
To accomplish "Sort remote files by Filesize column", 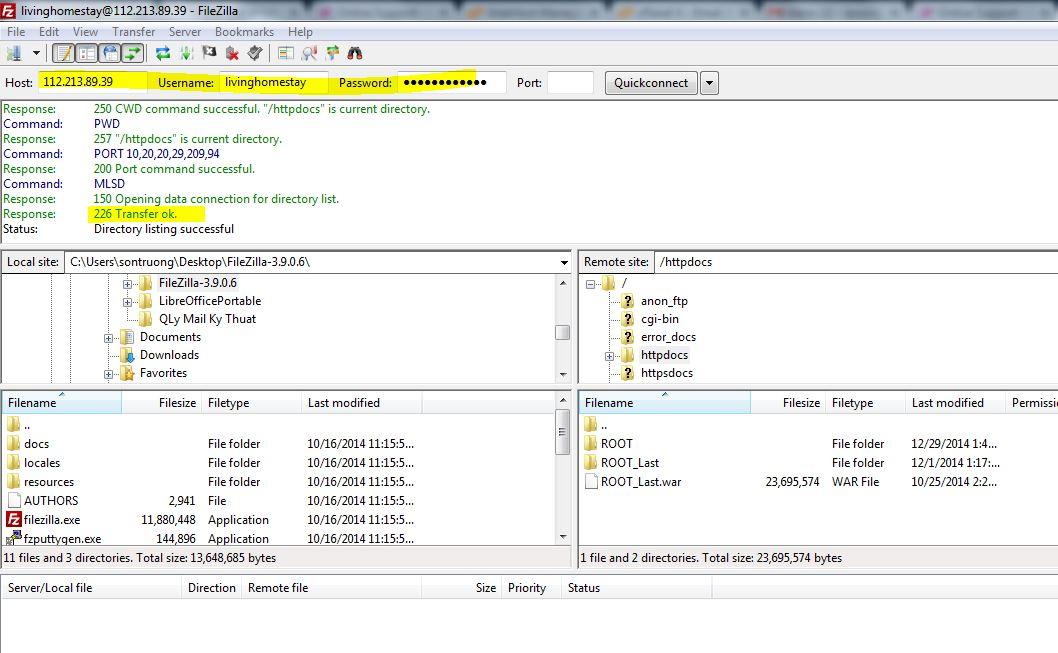I will 787,403.
